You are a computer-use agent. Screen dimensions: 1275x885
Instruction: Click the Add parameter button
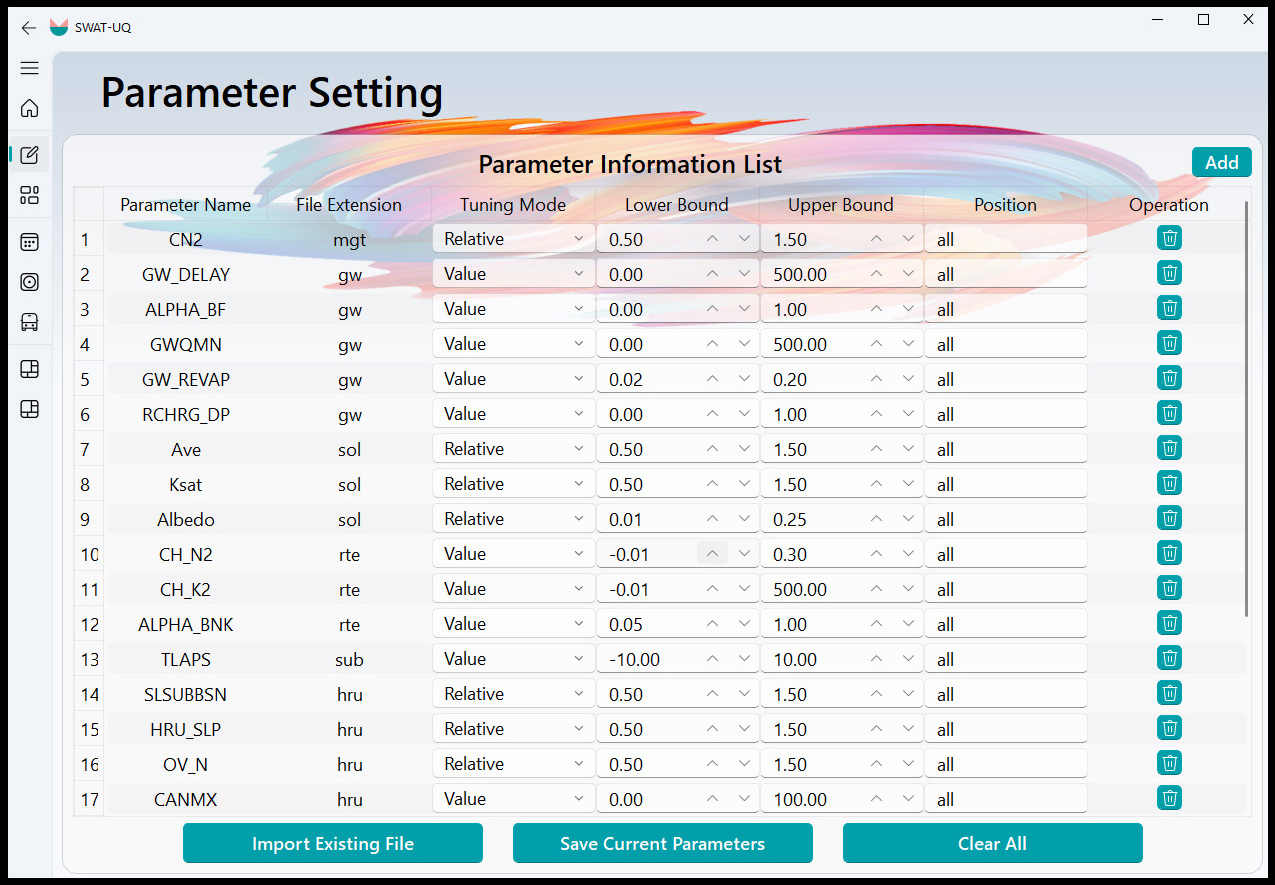[1221, 162]
